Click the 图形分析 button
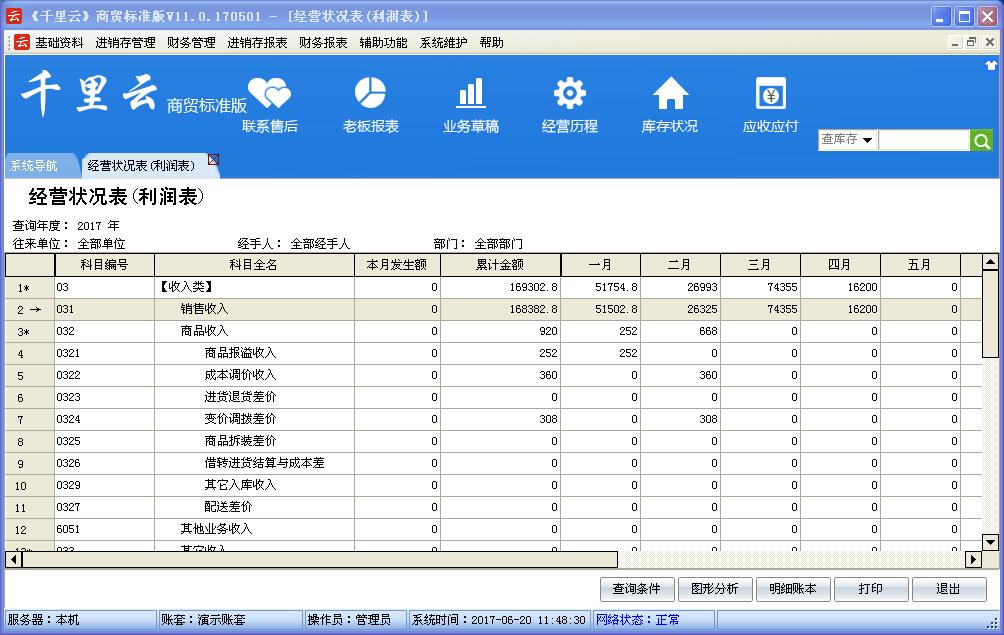This screenshot has height=635, width=1004. pos(715,589)
